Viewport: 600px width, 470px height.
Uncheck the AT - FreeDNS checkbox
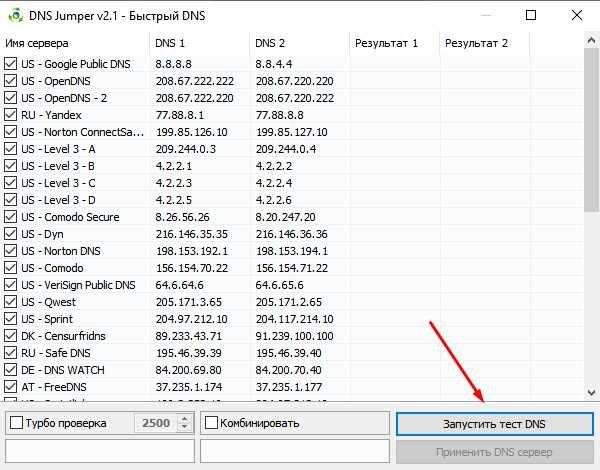point(10,387)
